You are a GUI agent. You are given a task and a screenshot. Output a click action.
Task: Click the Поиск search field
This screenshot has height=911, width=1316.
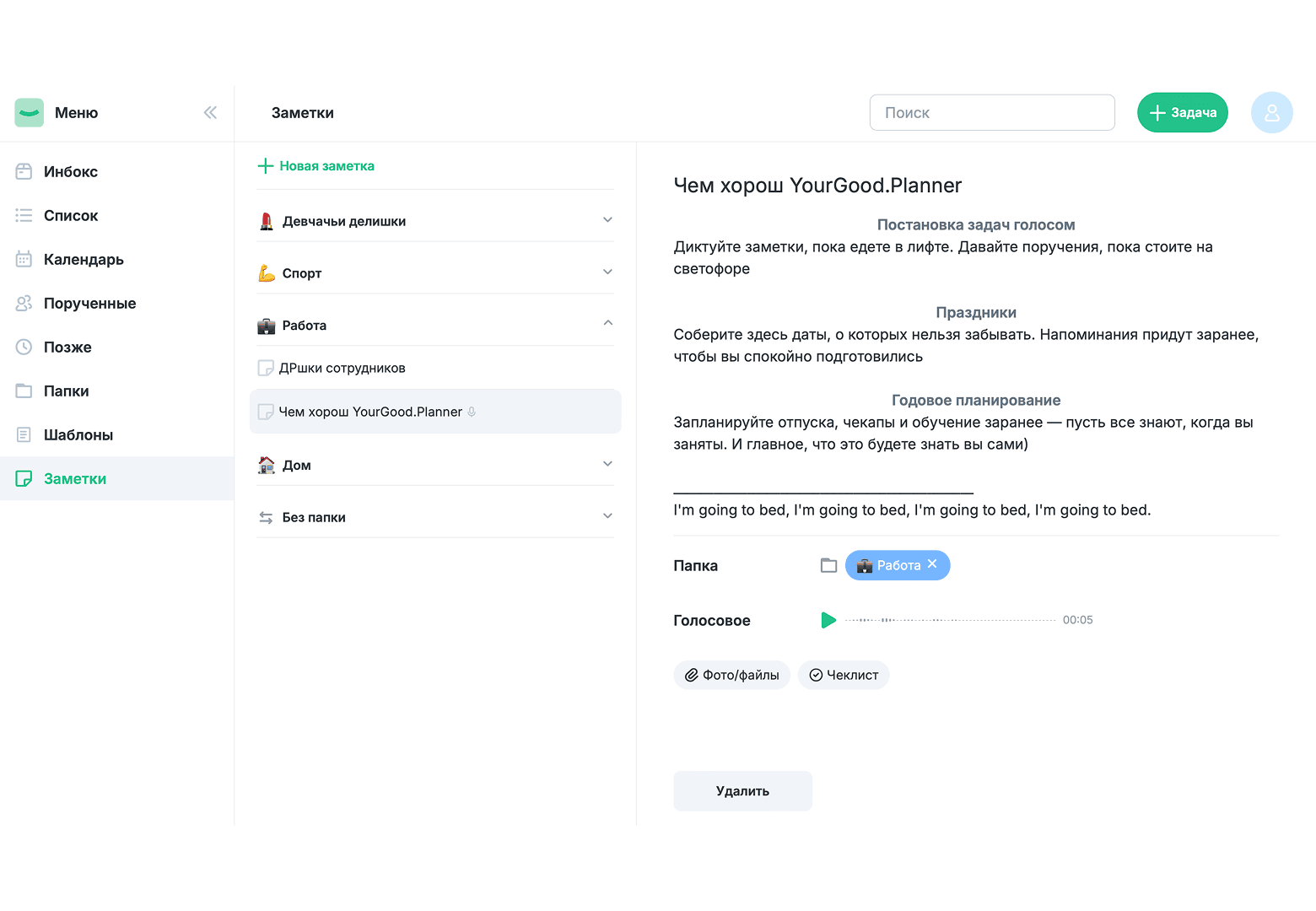click(991, 113)
